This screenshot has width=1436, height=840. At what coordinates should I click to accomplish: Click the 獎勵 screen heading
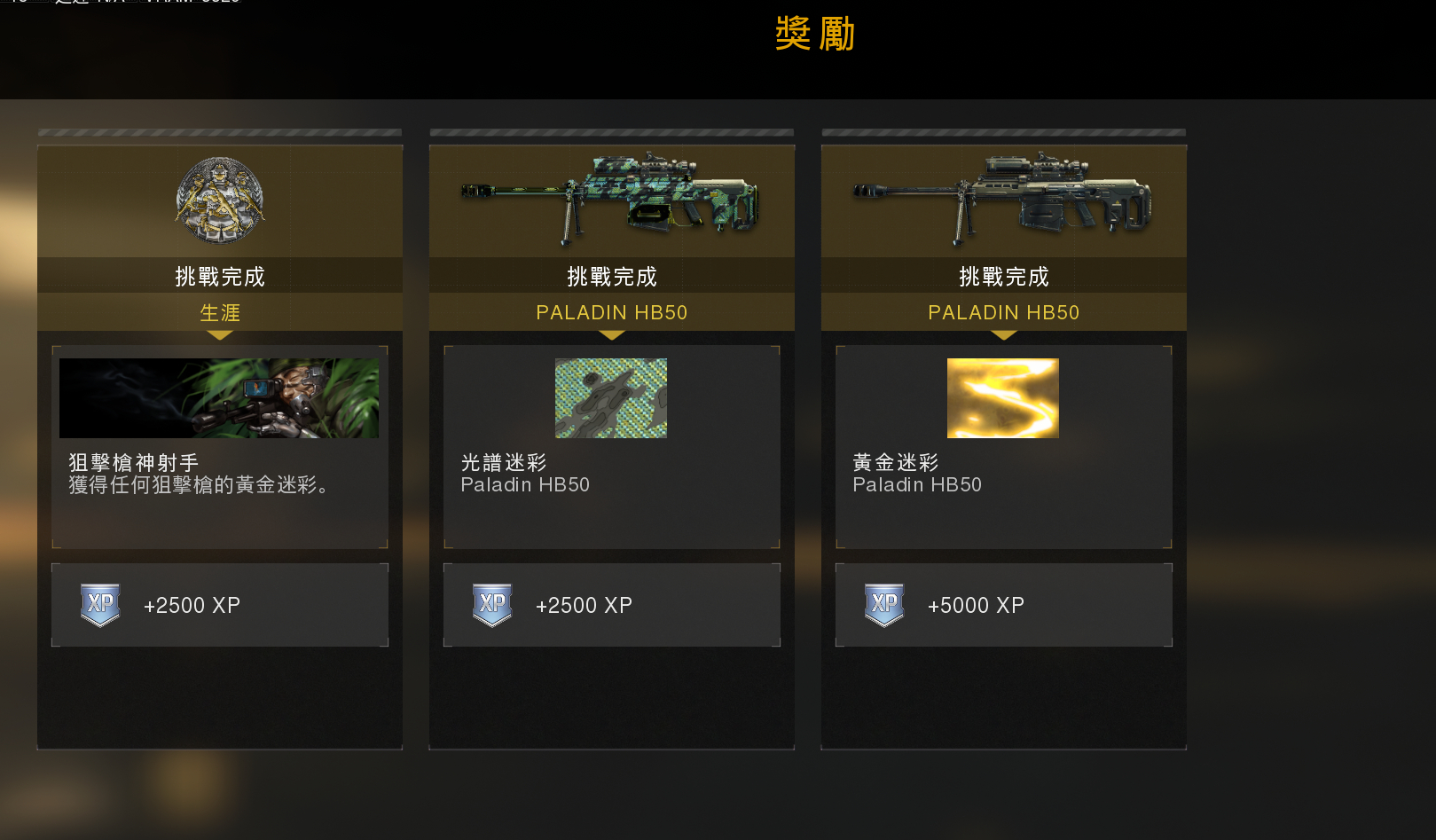coord(815,34)
